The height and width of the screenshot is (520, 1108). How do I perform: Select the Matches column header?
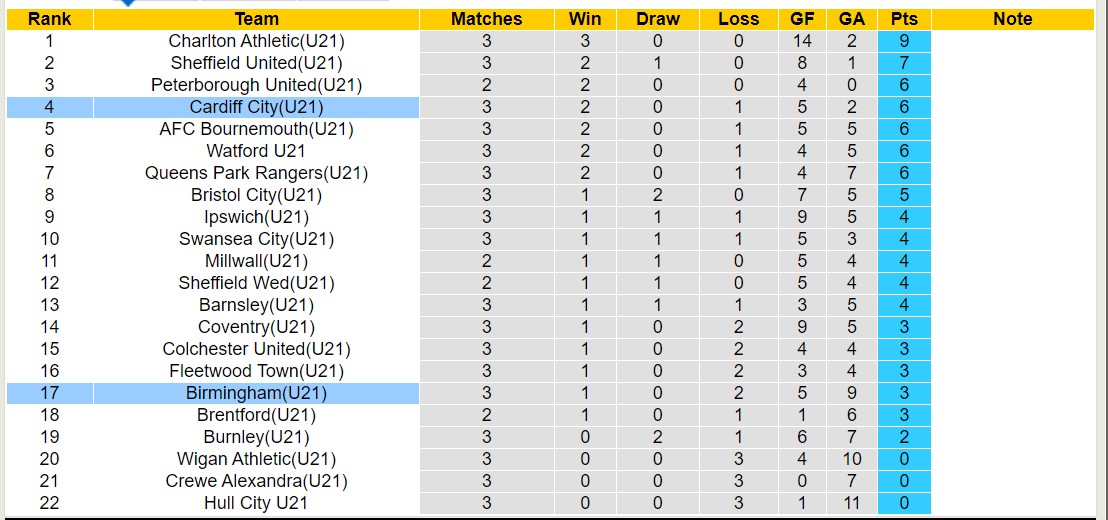486,19
